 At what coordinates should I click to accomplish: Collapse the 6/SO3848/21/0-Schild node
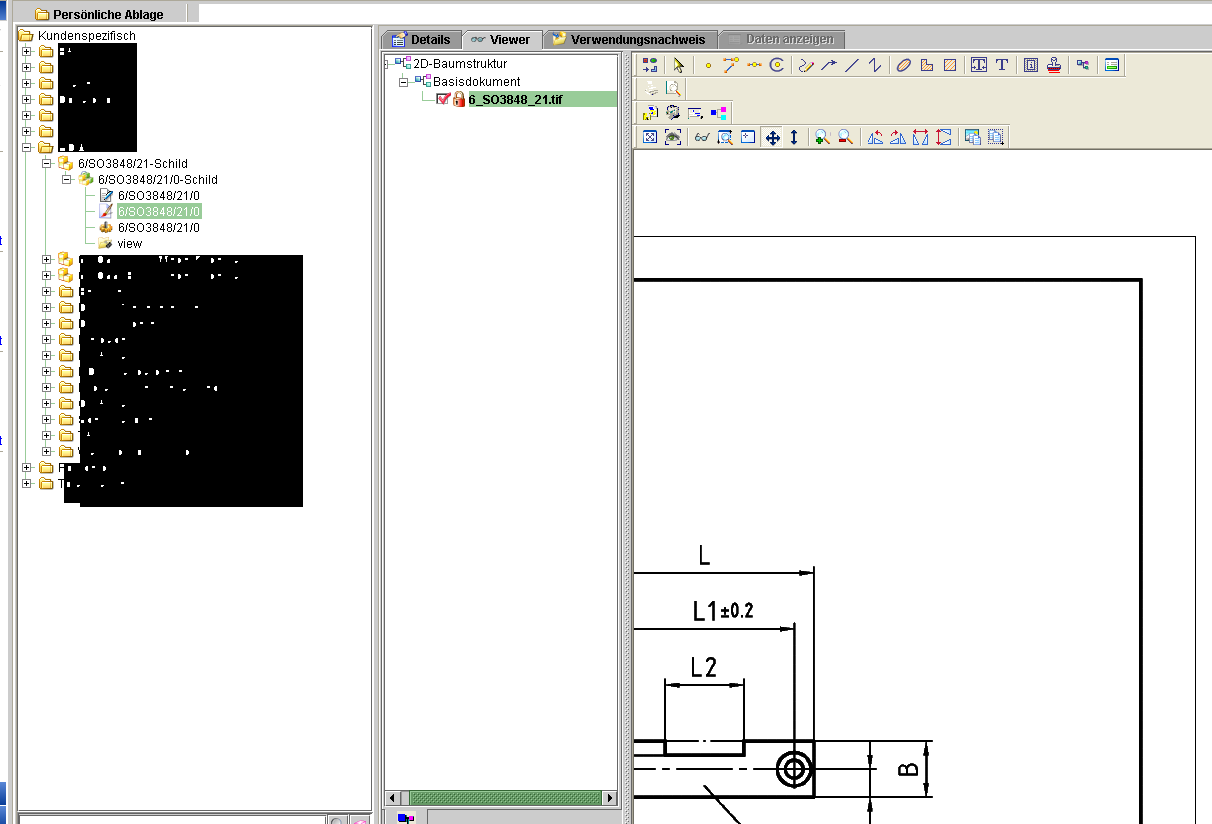point(67,179)
